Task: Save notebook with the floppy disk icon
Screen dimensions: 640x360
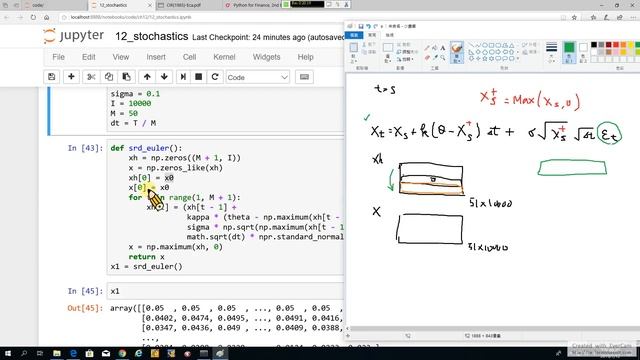Action: click(x=51, y=77)
